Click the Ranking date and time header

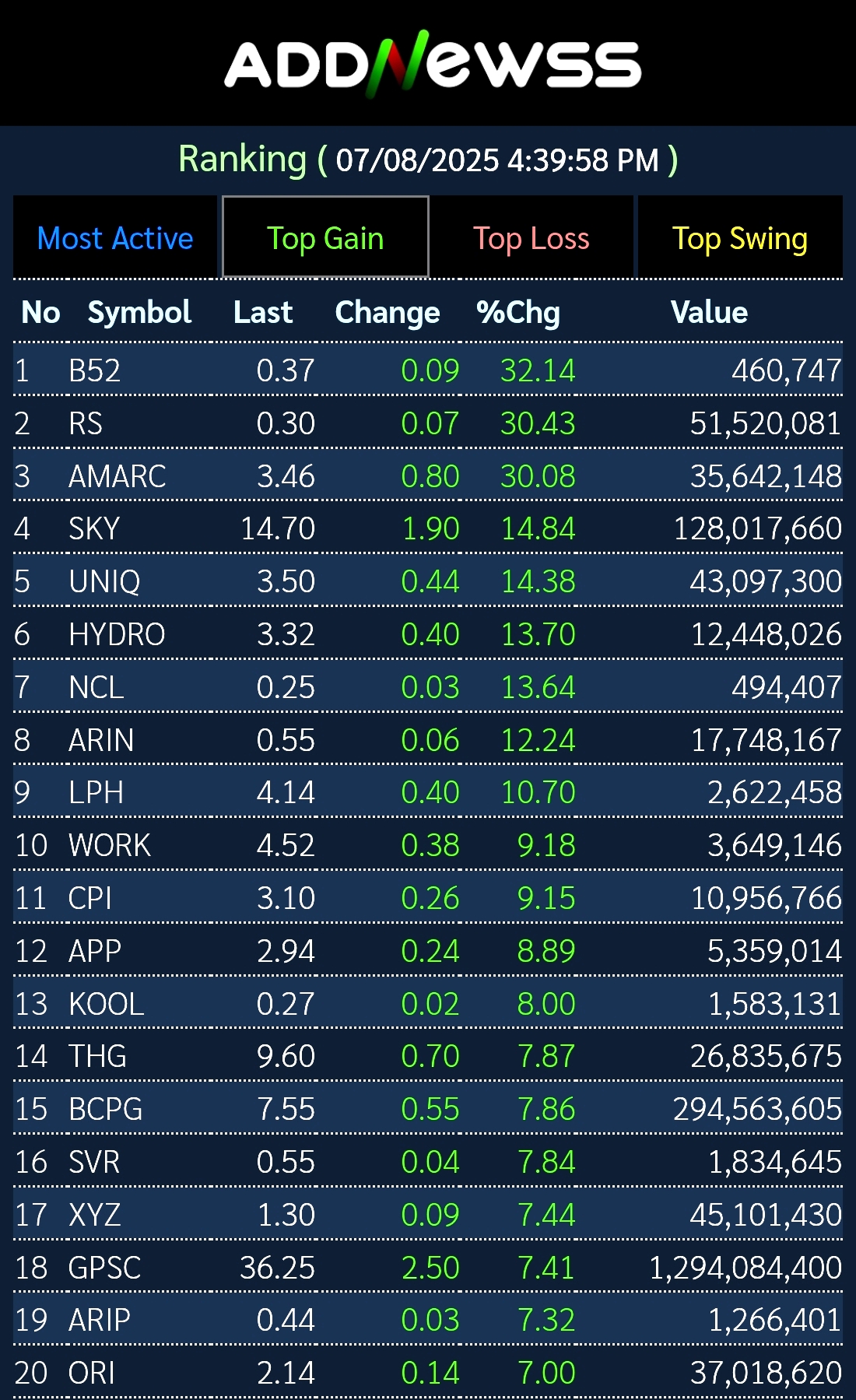tap(428, 160)
